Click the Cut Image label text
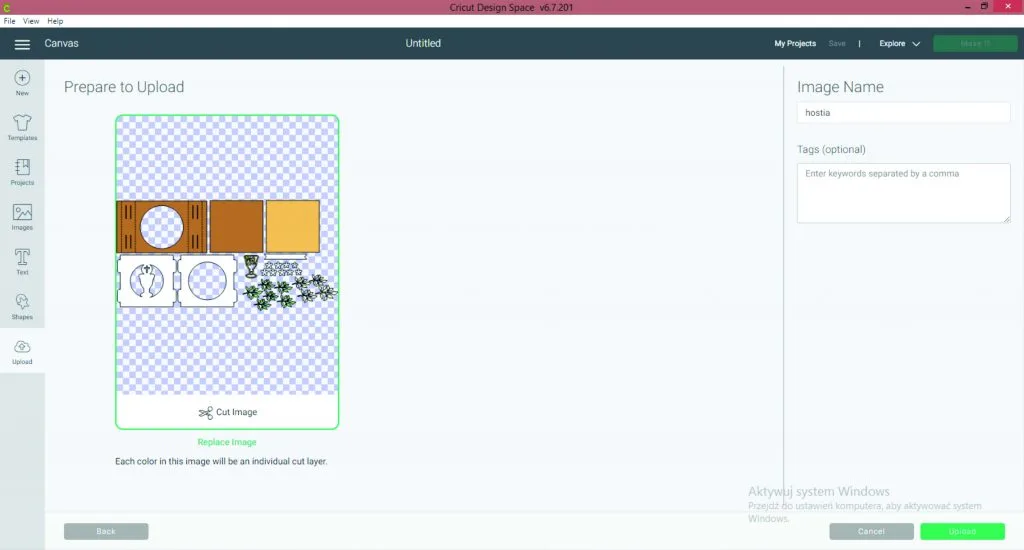 (x=236, y=412)
